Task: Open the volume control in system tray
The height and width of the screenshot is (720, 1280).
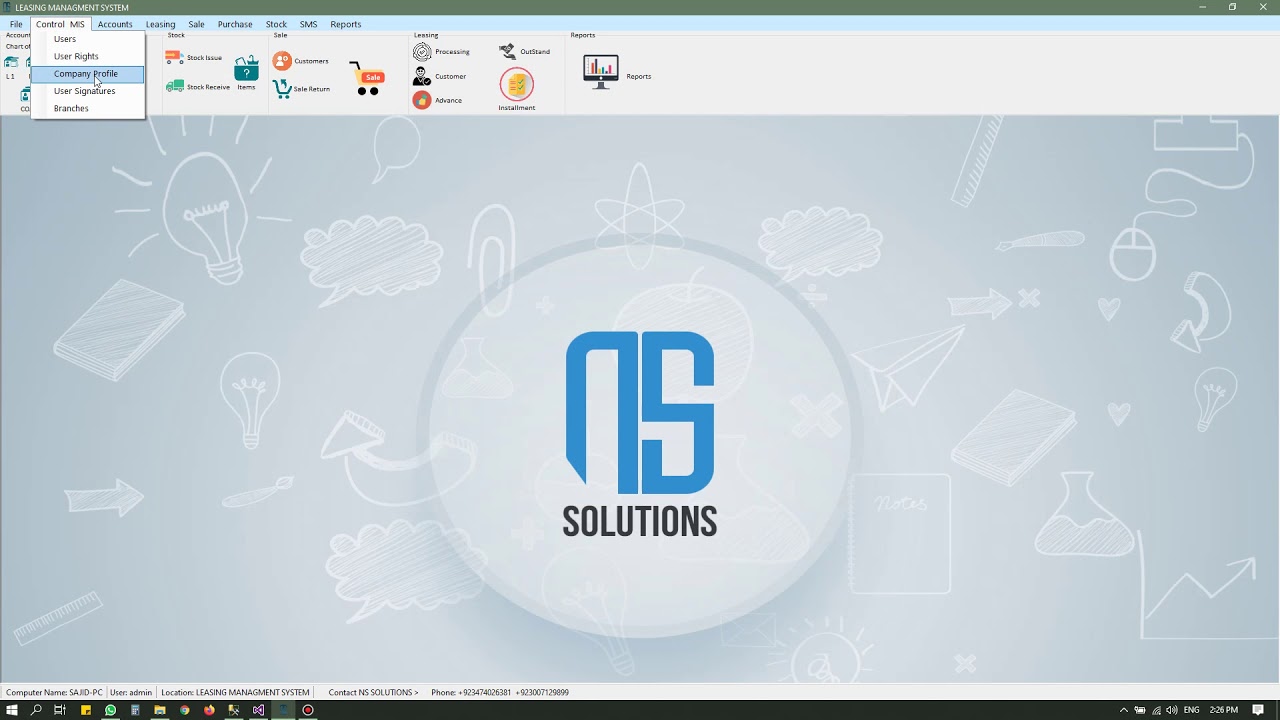Action: point(1171,710)
